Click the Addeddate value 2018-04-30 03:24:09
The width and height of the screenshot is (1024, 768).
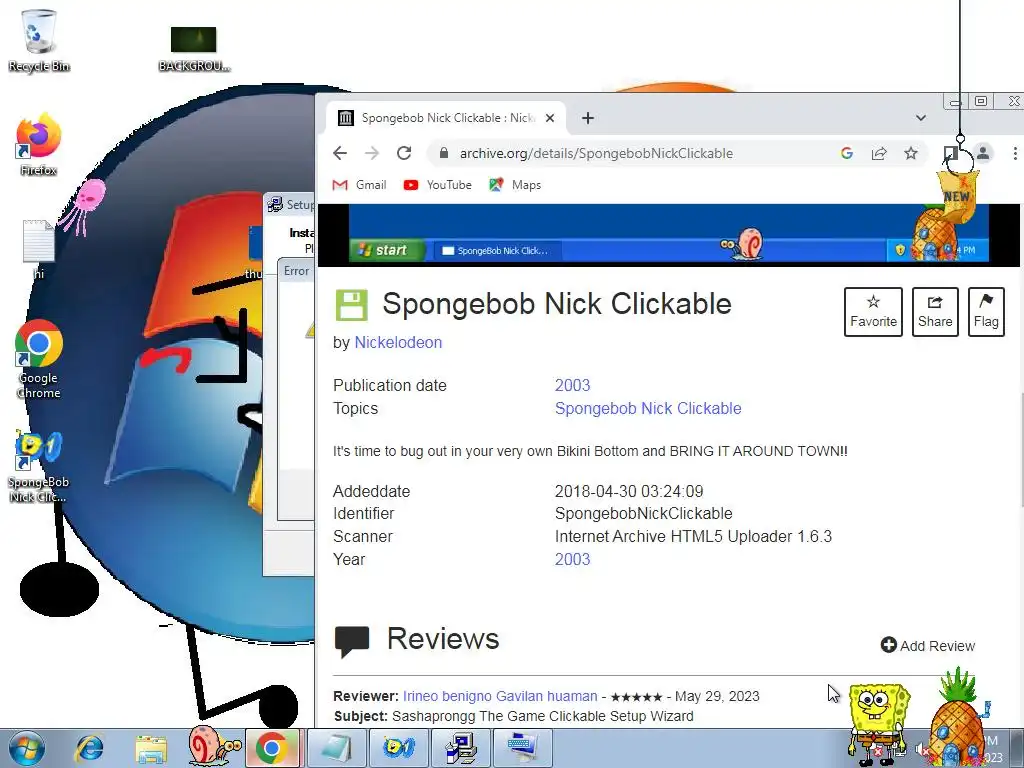click(x=629, y=491)
